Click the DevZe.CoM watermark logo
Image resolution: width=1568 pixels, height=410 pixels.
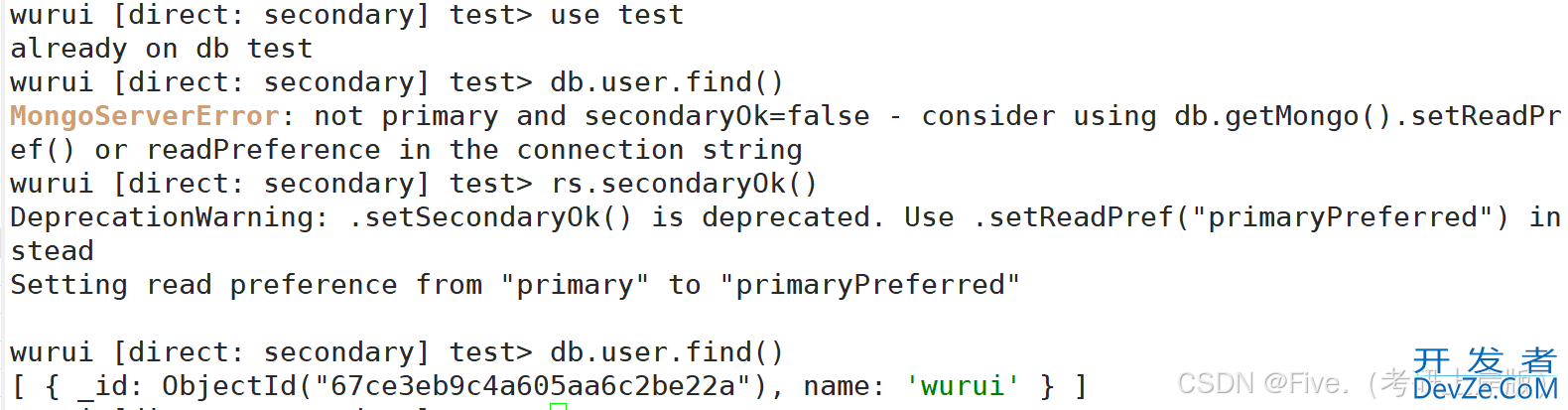point(1485,375)
